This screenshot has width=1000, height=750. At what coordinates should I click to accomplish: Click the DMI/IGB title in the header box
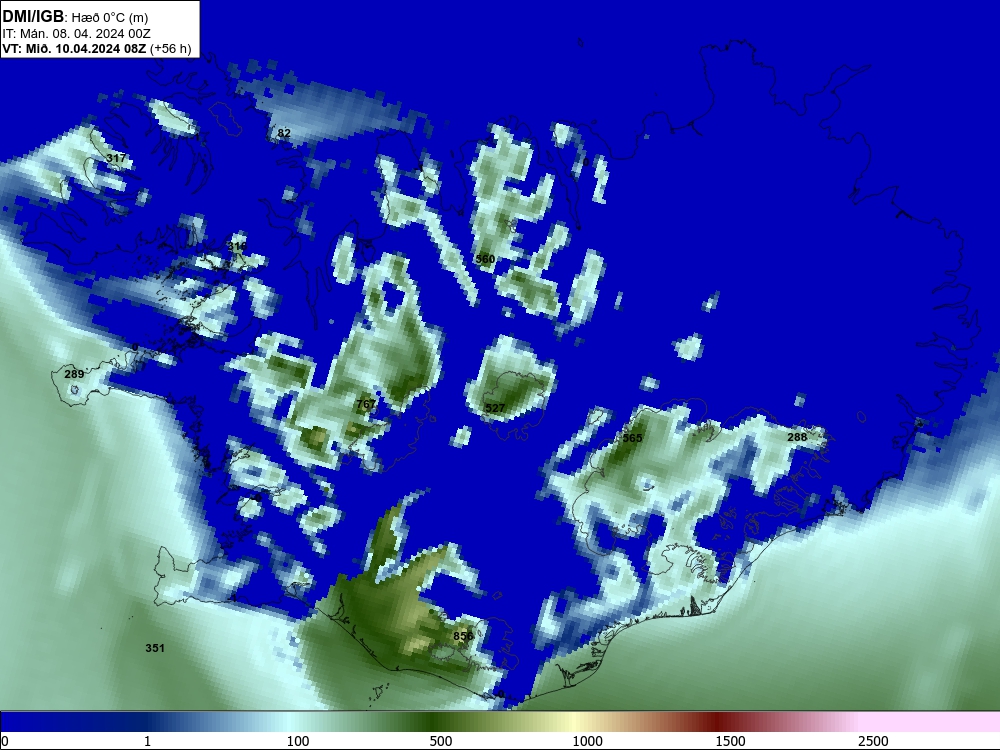tap(33, 17)
